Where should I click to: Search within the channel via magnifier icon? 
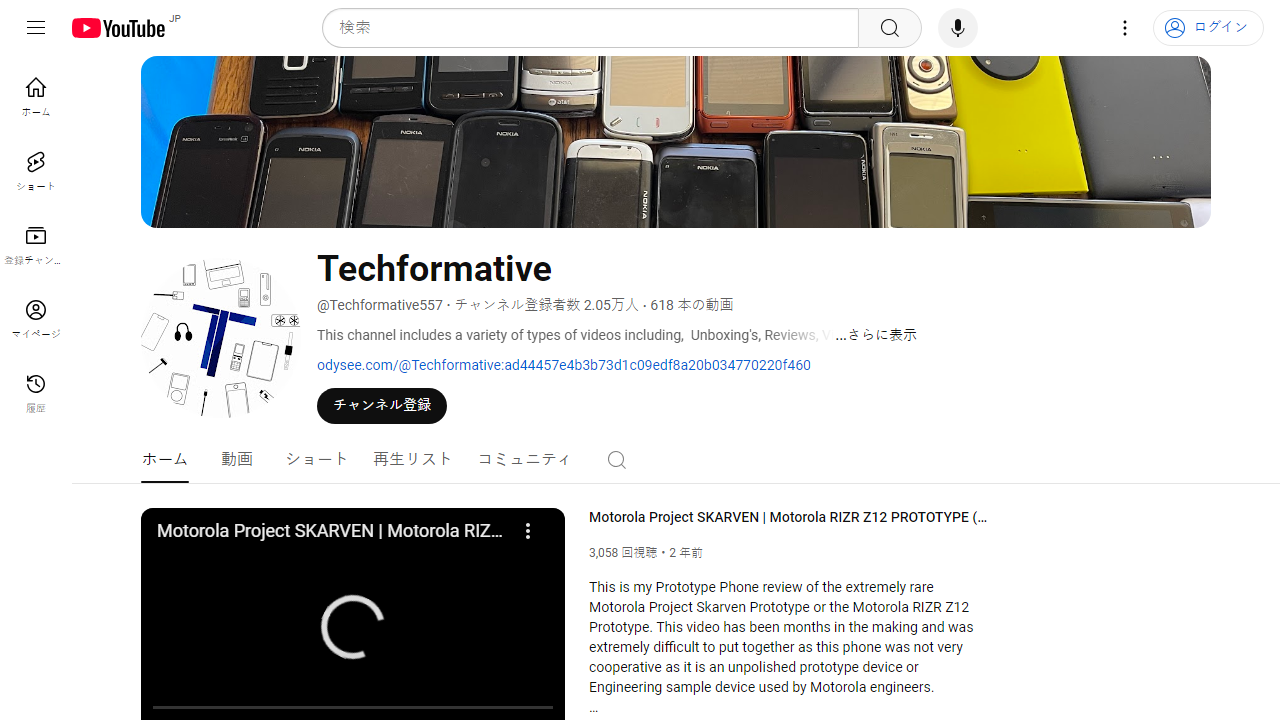(617, 459)
